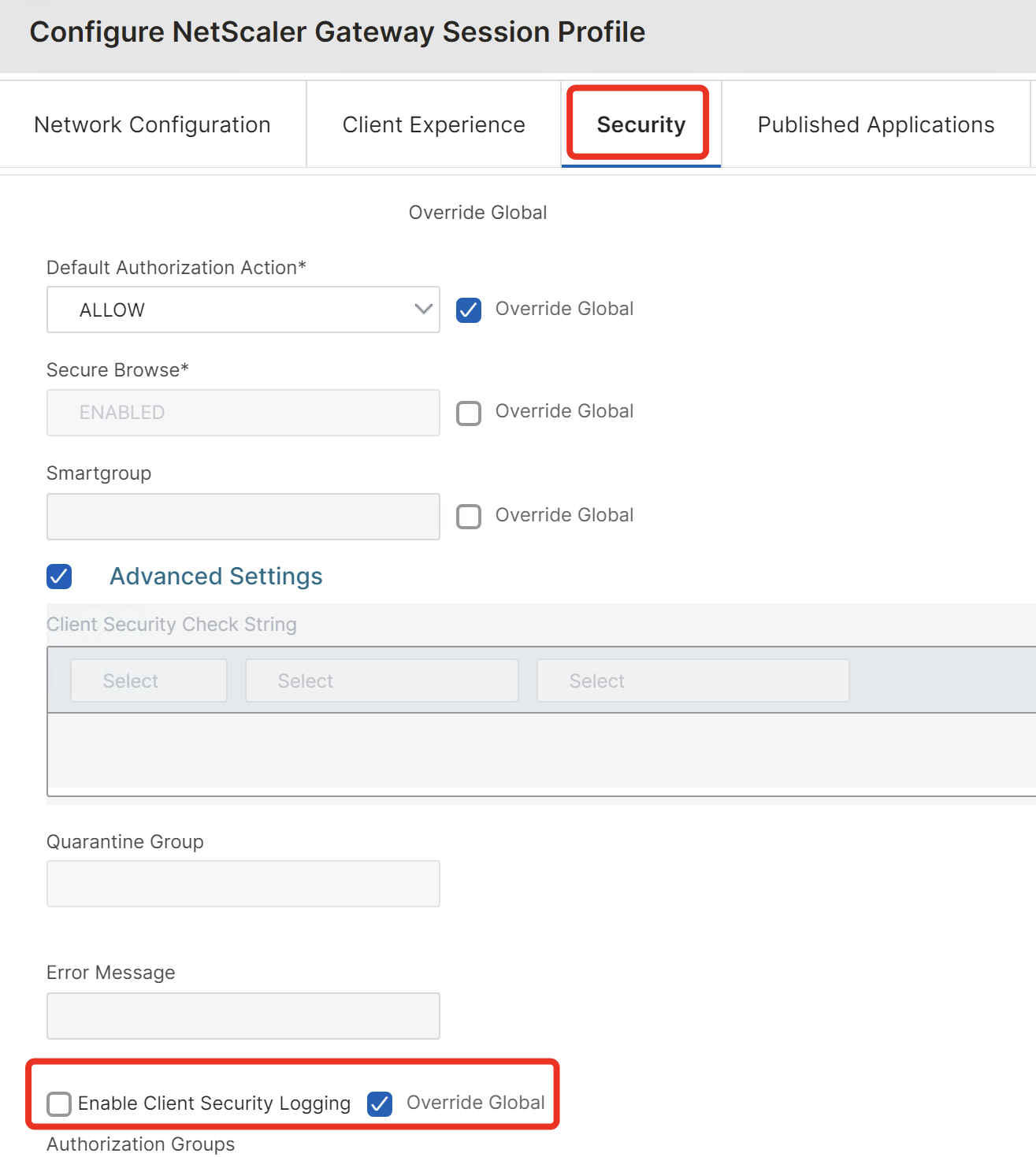
Task: Click the Advanced Settings heading link
Action: point(216,577)
